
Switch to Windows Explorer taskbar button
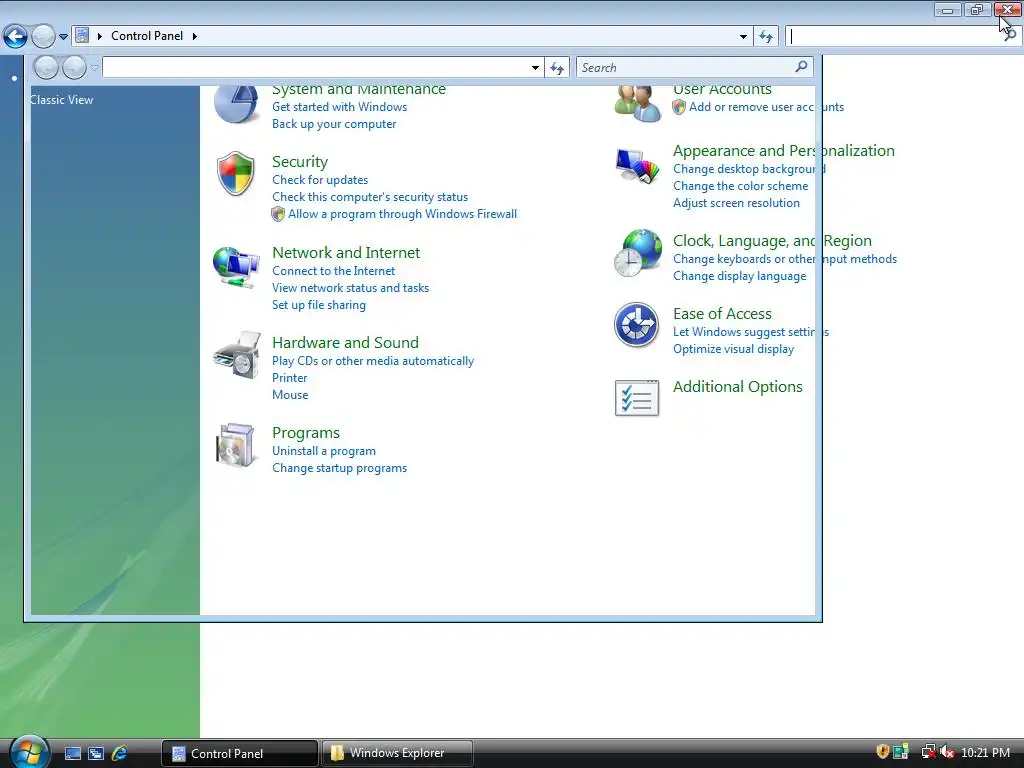coord(398,753)
